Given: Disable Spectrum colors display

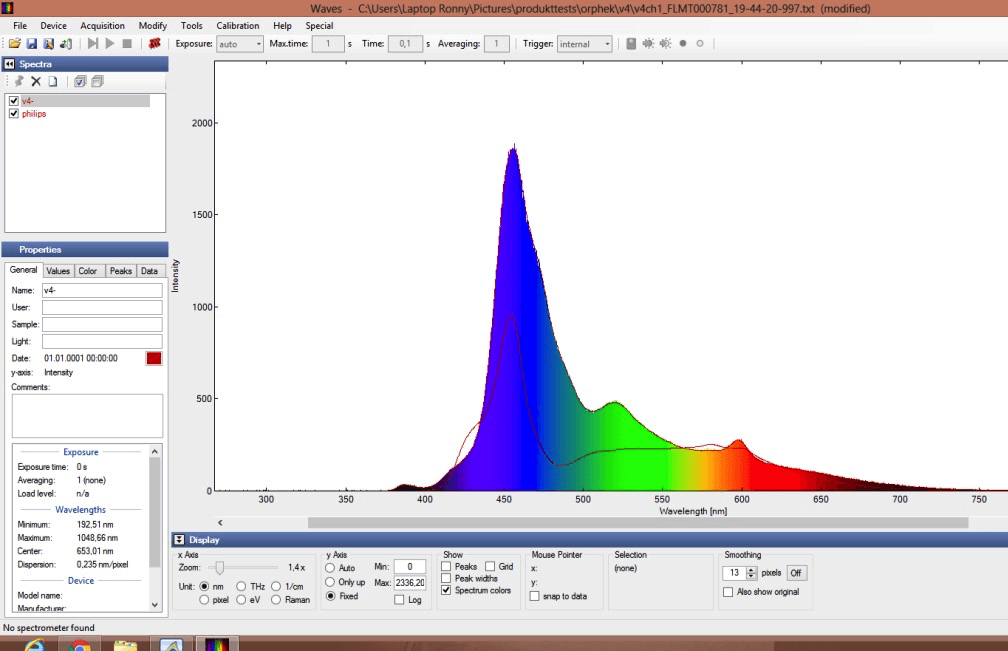Looking at the screenshot, I should [x=446, y=589].
